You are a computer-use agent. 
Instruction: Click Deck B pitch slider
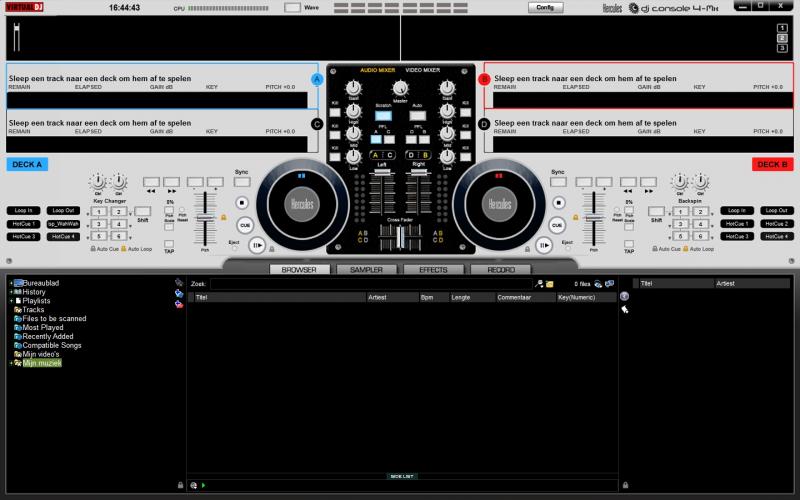pos(594,218)
